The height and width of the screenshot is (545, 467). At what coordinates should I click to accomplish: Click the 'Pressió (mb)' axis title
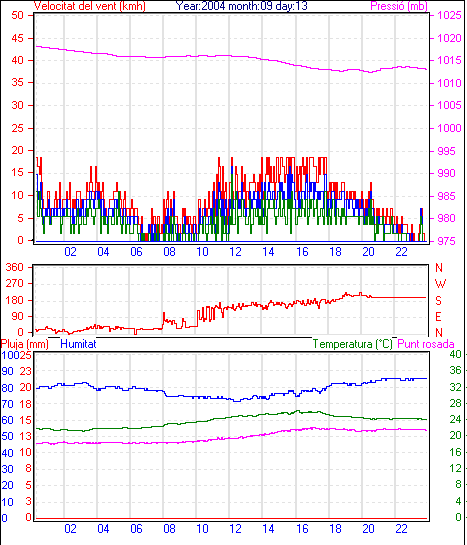[x=399, y=6]
